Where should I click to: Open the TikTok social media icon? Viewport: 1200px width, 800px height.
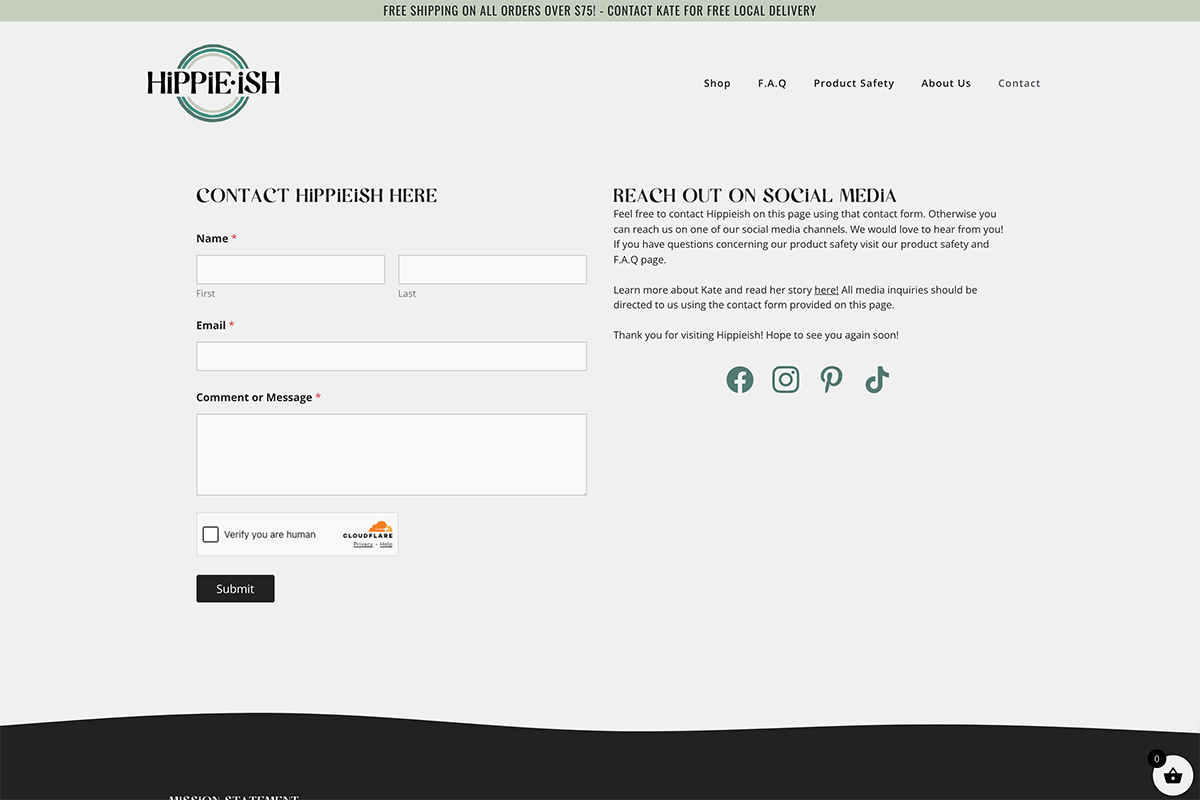pos(877,380)
